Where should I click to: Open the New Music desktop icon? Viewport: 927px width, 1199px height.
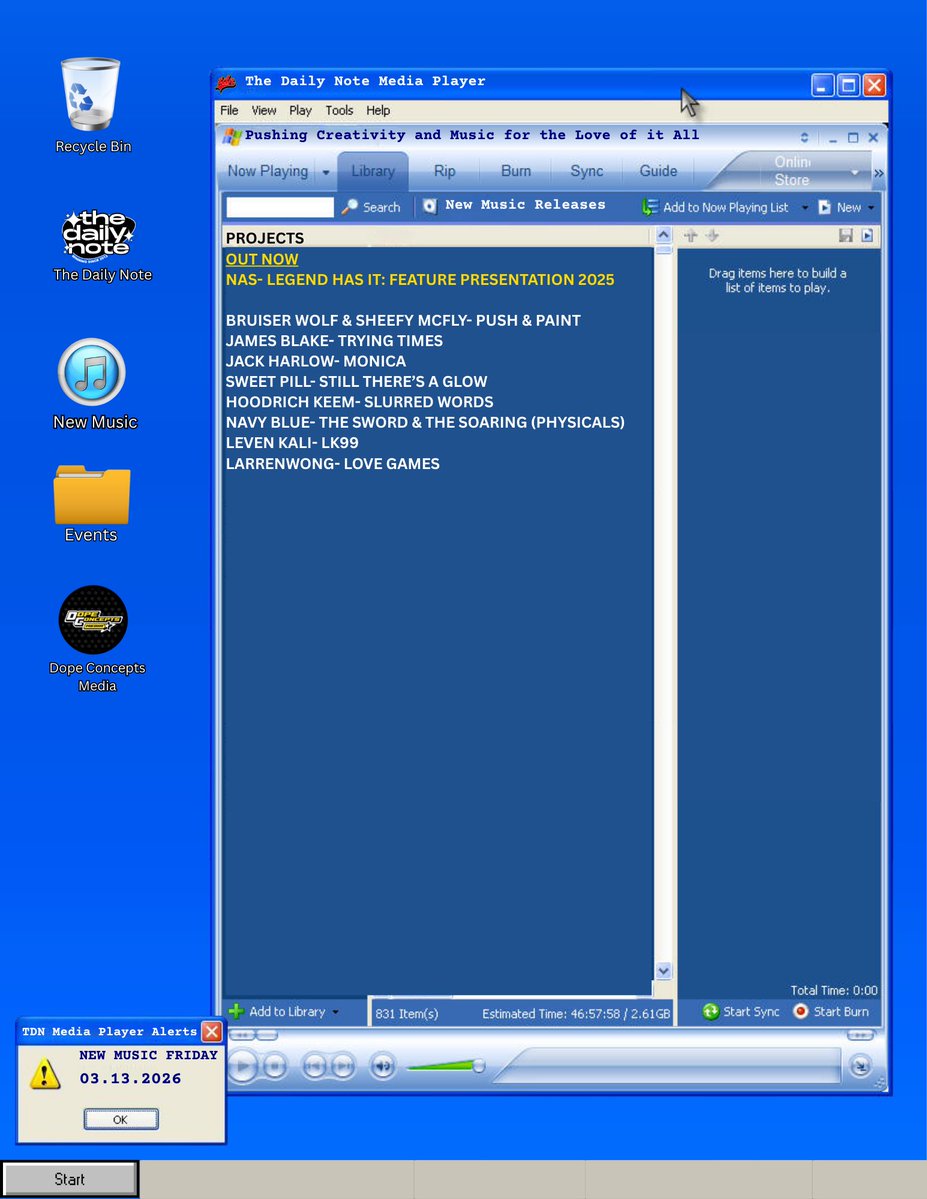[x=92, y=372]
